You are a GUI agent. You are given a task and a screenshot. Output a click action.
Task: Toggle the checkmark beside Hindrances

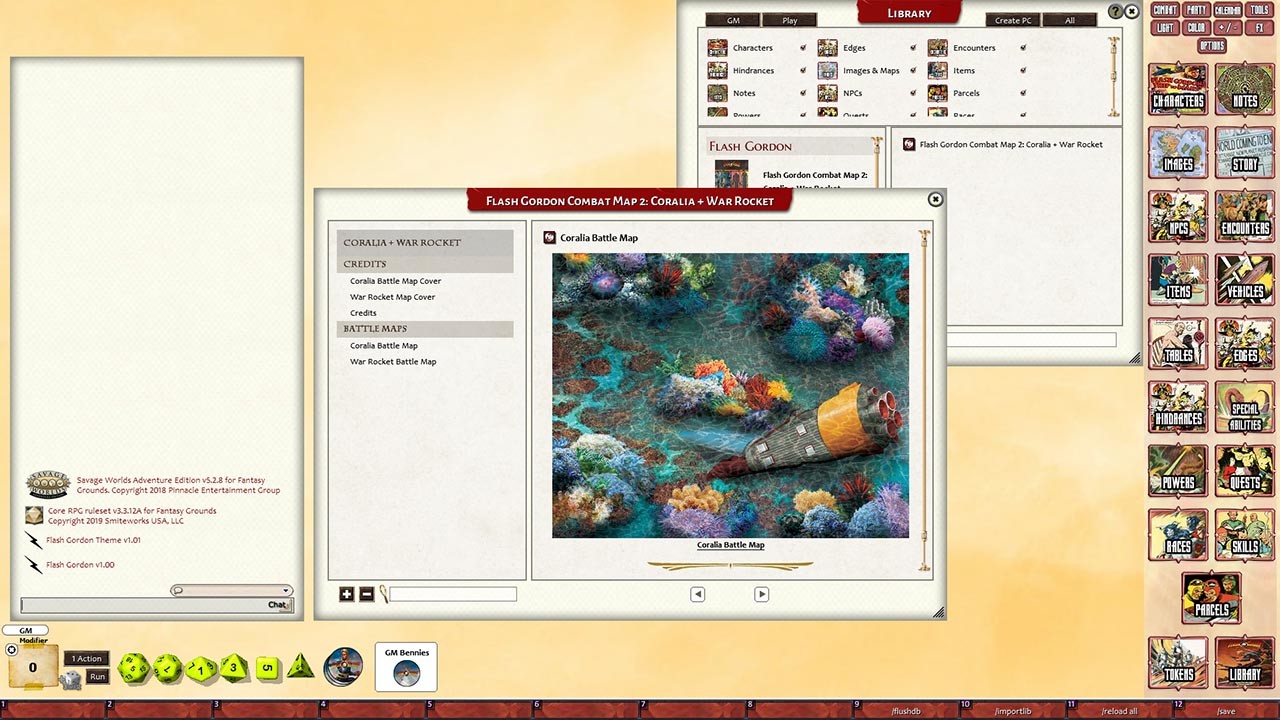click(x=803, y=70)
